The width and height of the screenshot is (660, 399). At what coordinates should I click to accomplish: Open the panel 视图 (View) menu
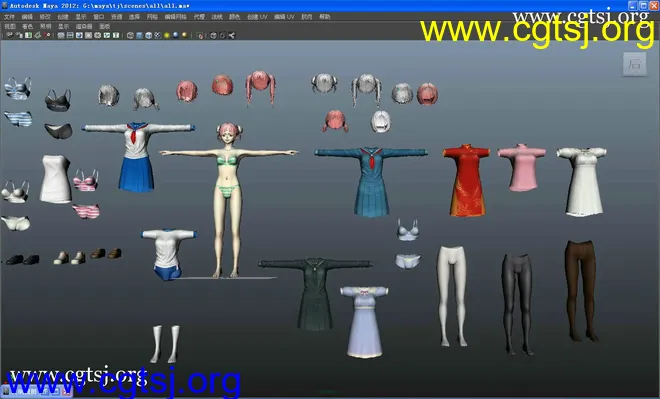coord(10,26)
